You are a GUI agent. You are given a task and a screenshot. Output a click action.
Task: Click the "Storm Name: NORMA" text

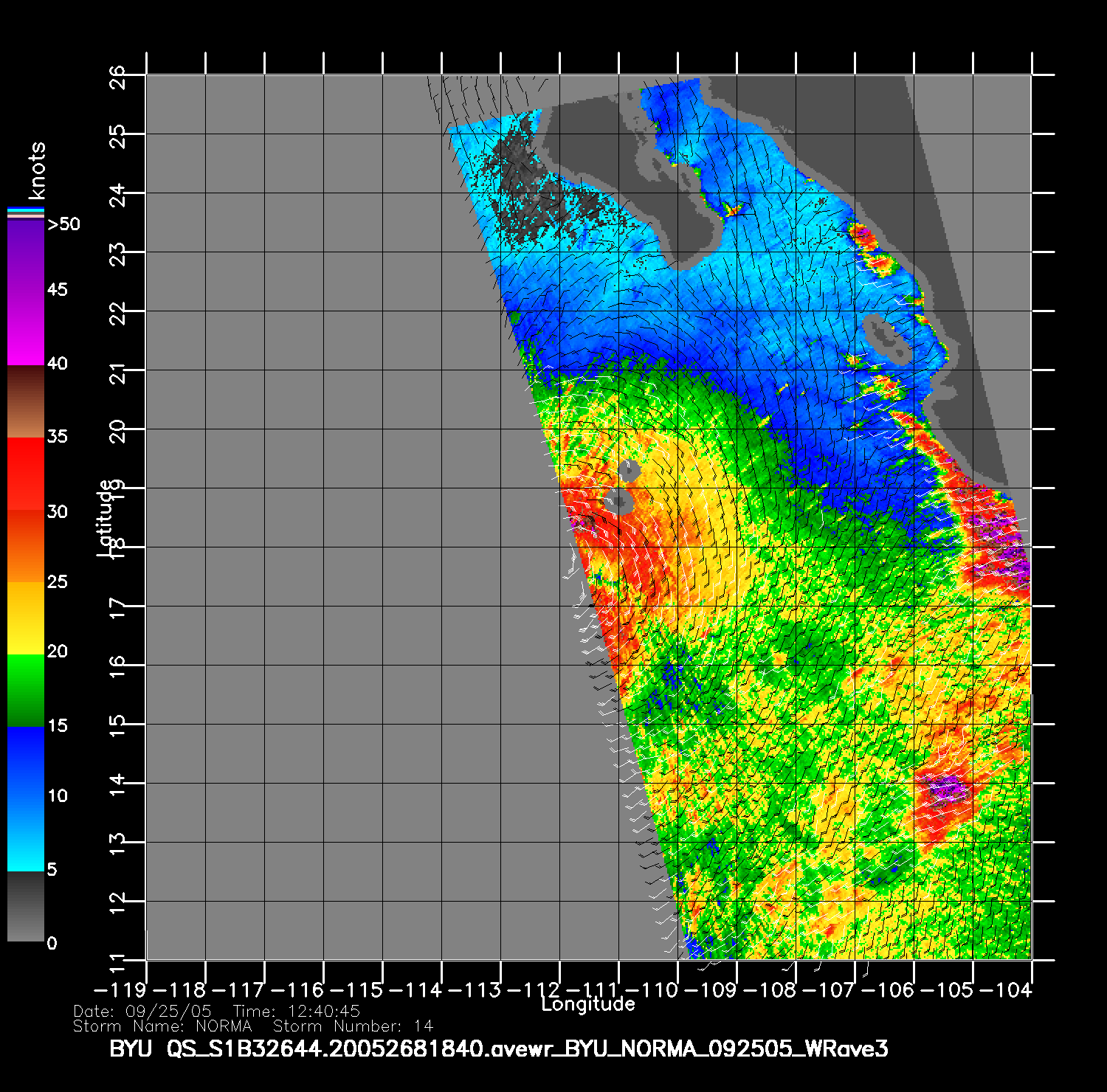pos(162,1026)
